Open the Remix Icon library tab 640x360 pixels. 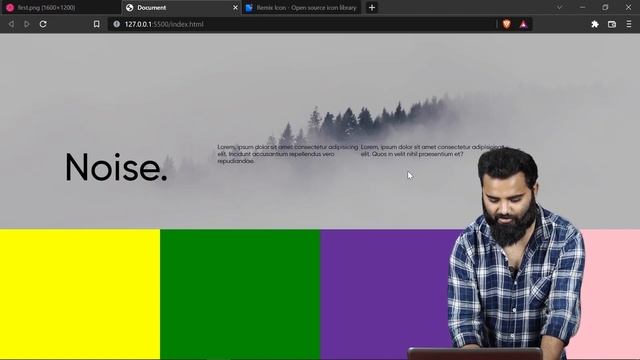[x=302, y=7]
